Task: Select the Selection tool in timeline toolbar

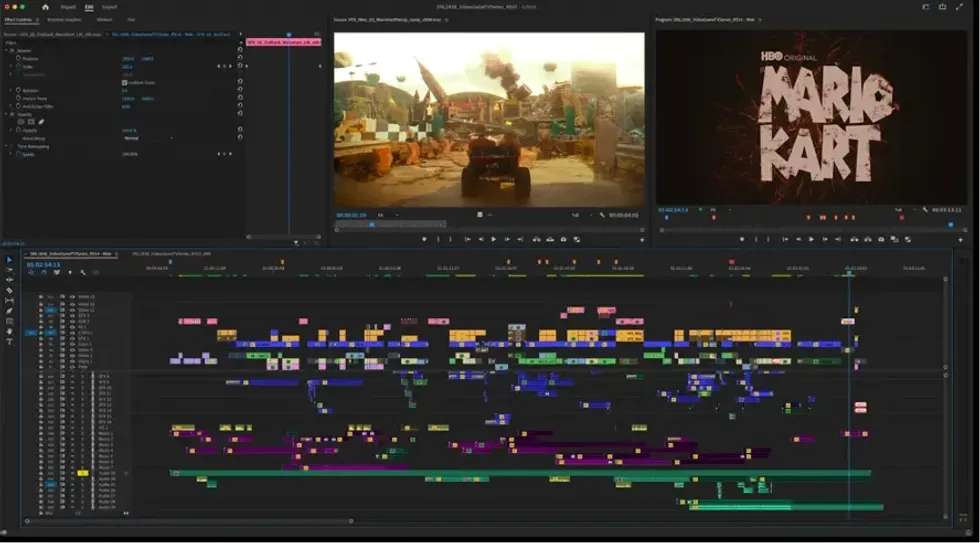Action: point(9,260)
